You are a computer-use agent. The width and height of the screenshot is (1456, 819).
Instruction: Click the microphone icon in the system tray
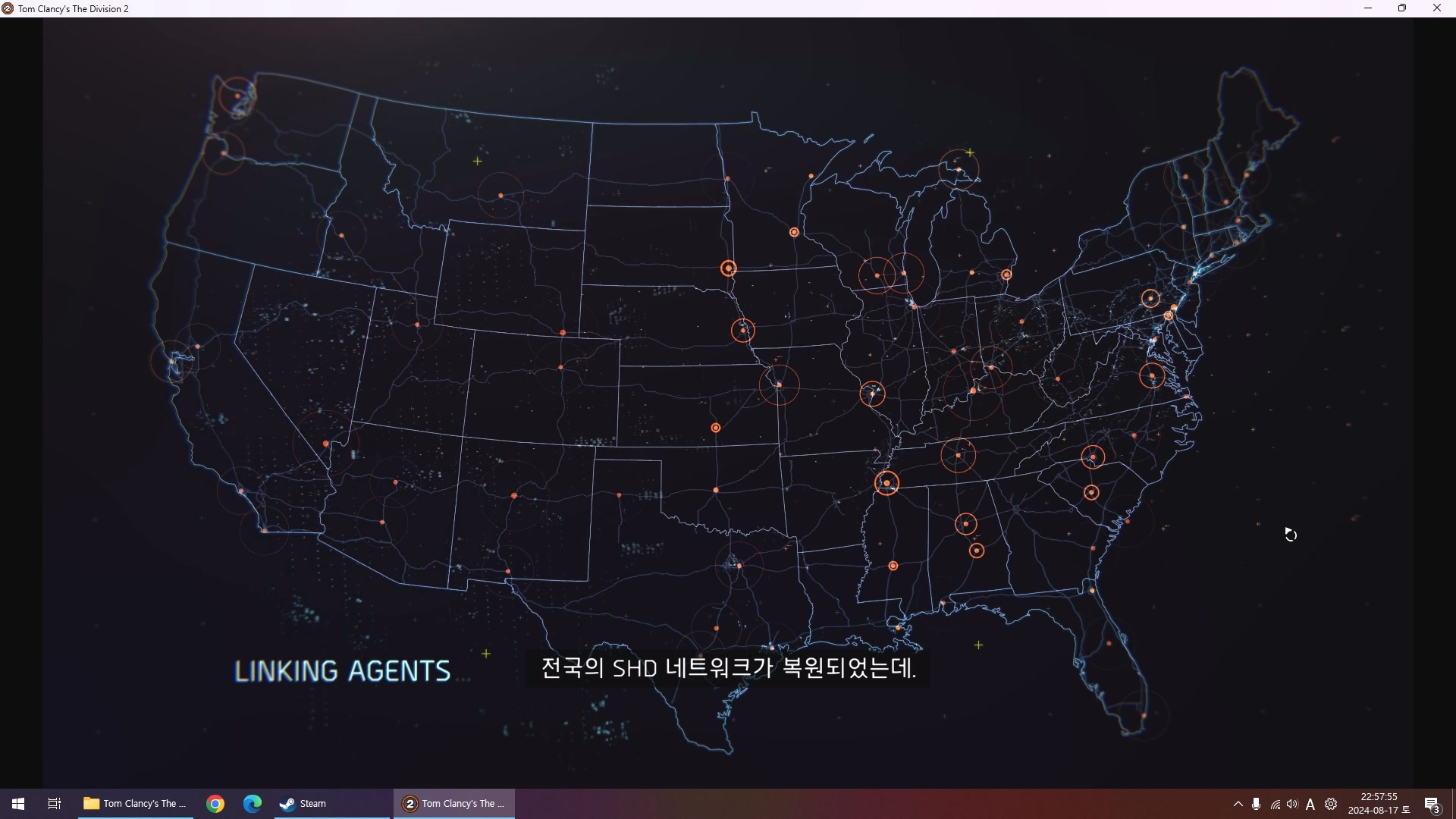click(1257, 804)
